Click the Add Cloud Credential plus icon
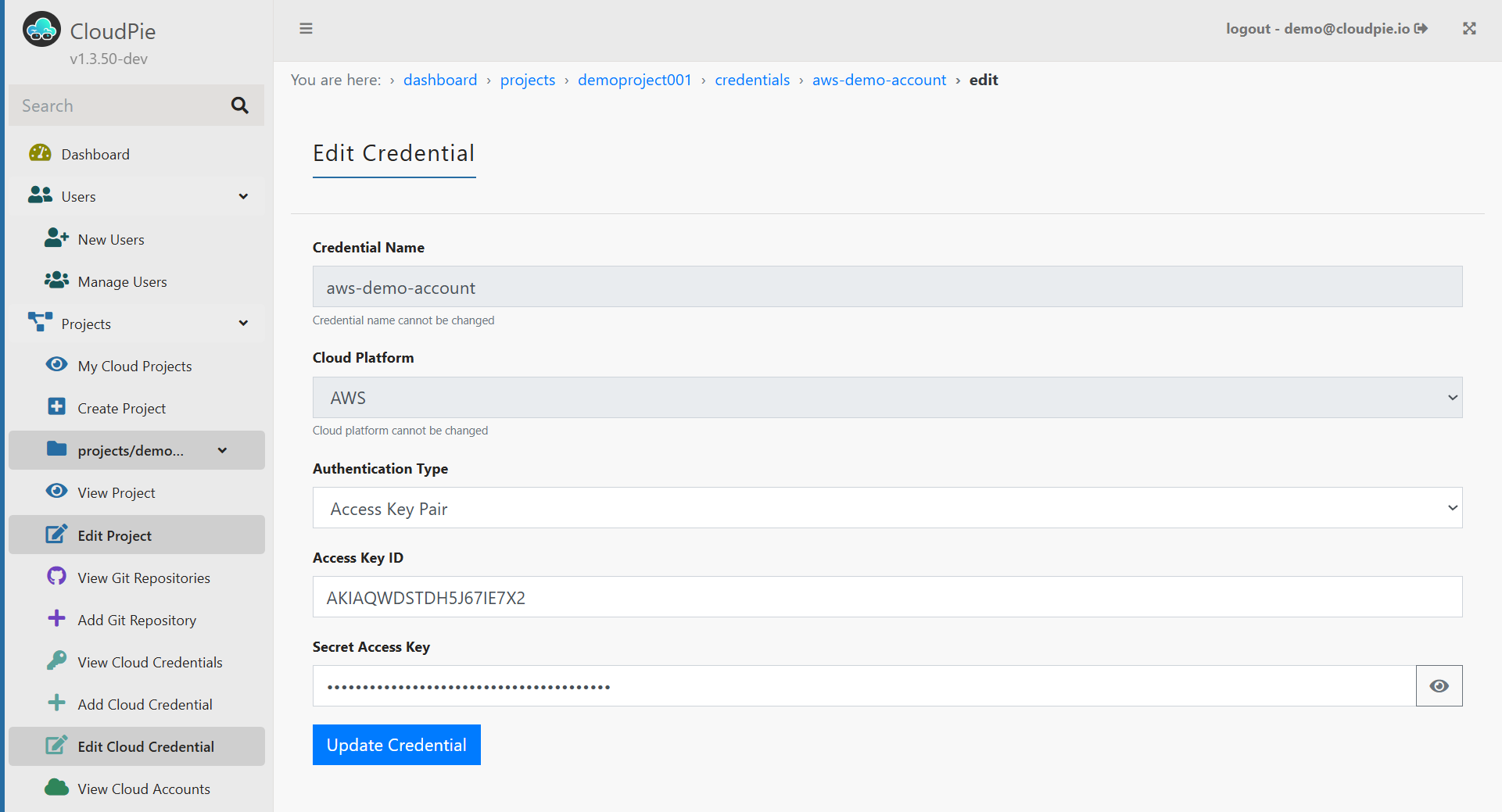 tap(56, 703)
